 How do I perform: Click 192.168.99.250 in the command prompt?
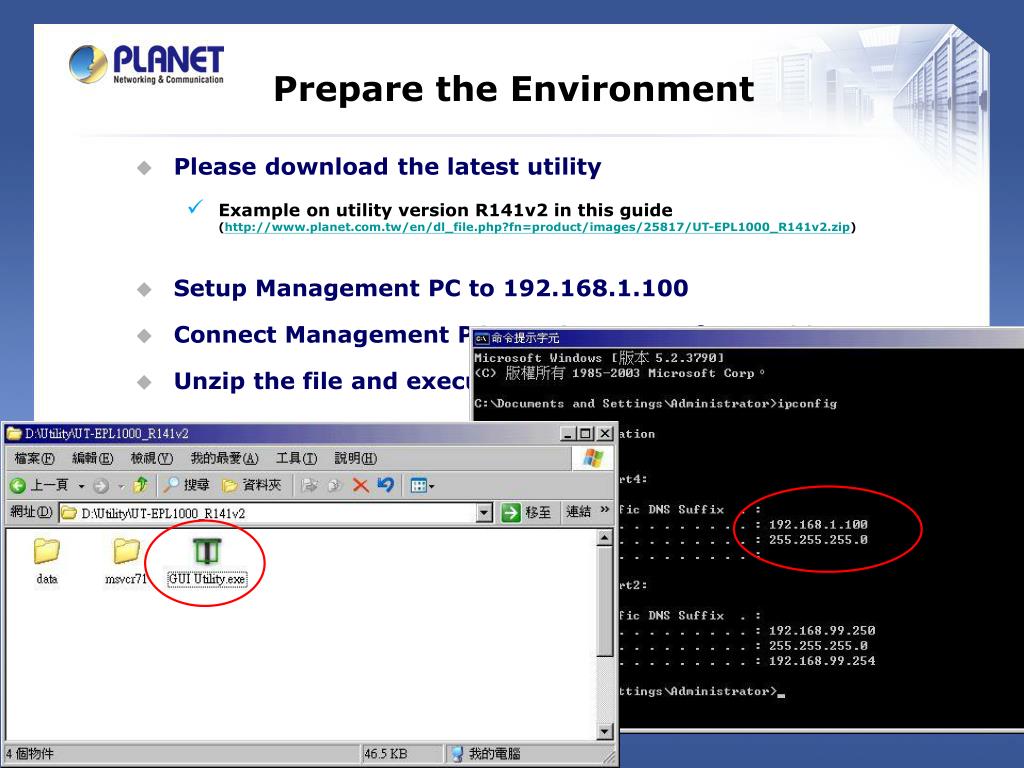[822, 631]
